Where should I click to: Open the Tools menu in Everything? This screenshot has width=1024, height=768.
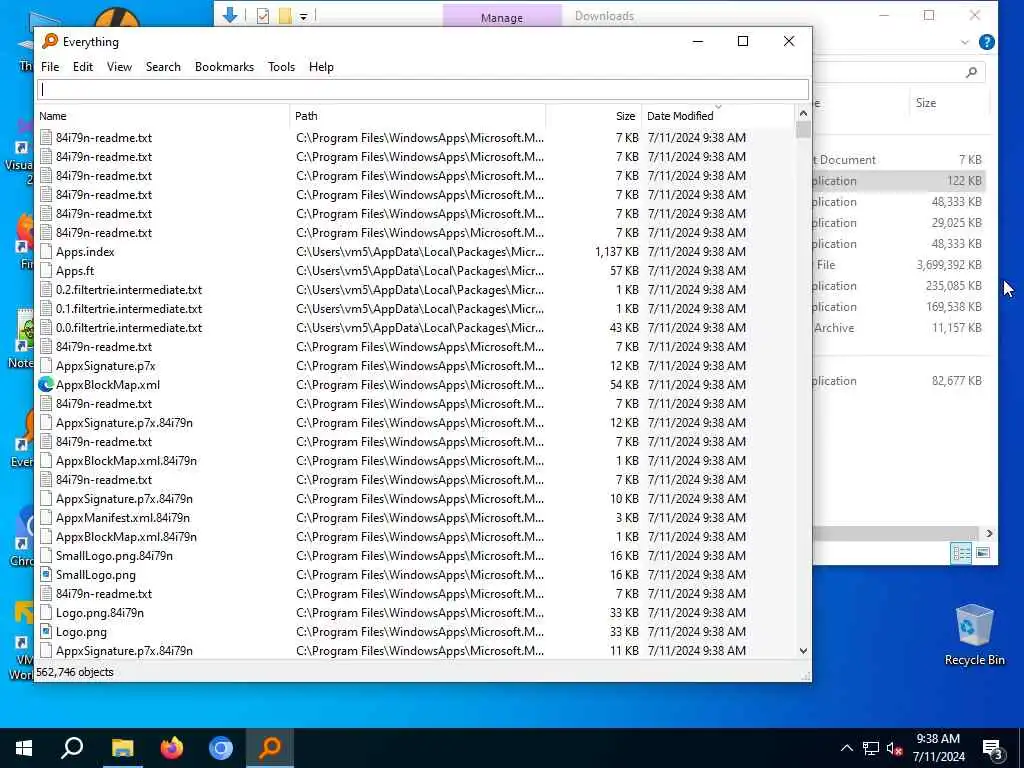281,67
